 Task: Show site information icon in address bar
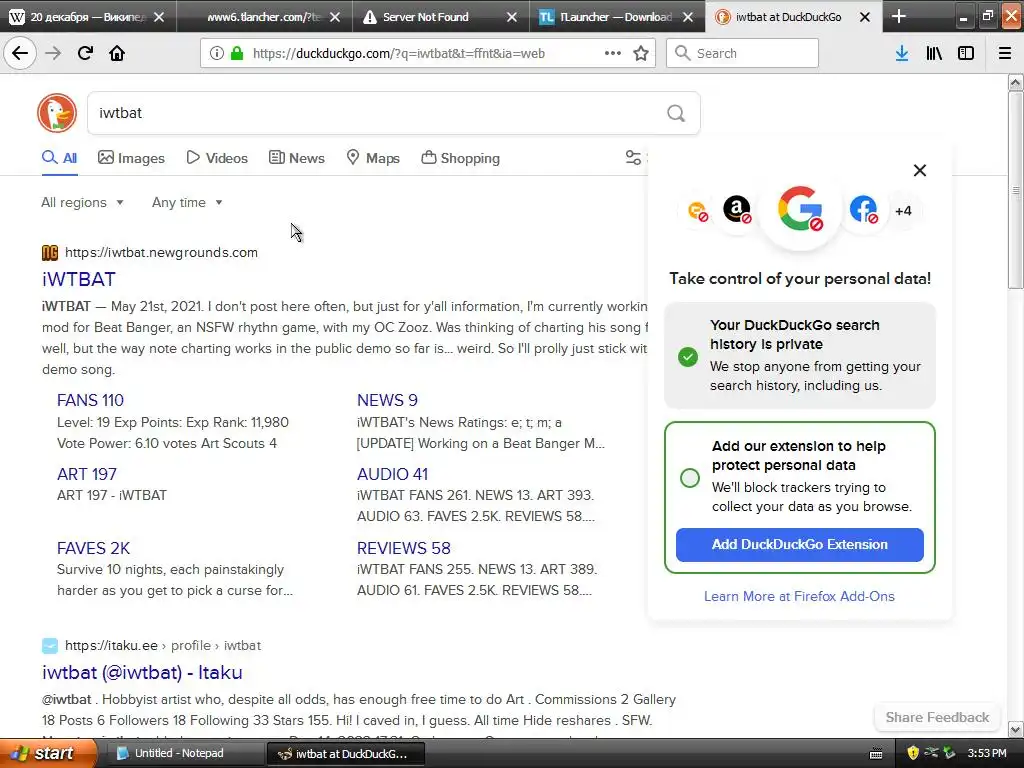[x=217, y=54]
